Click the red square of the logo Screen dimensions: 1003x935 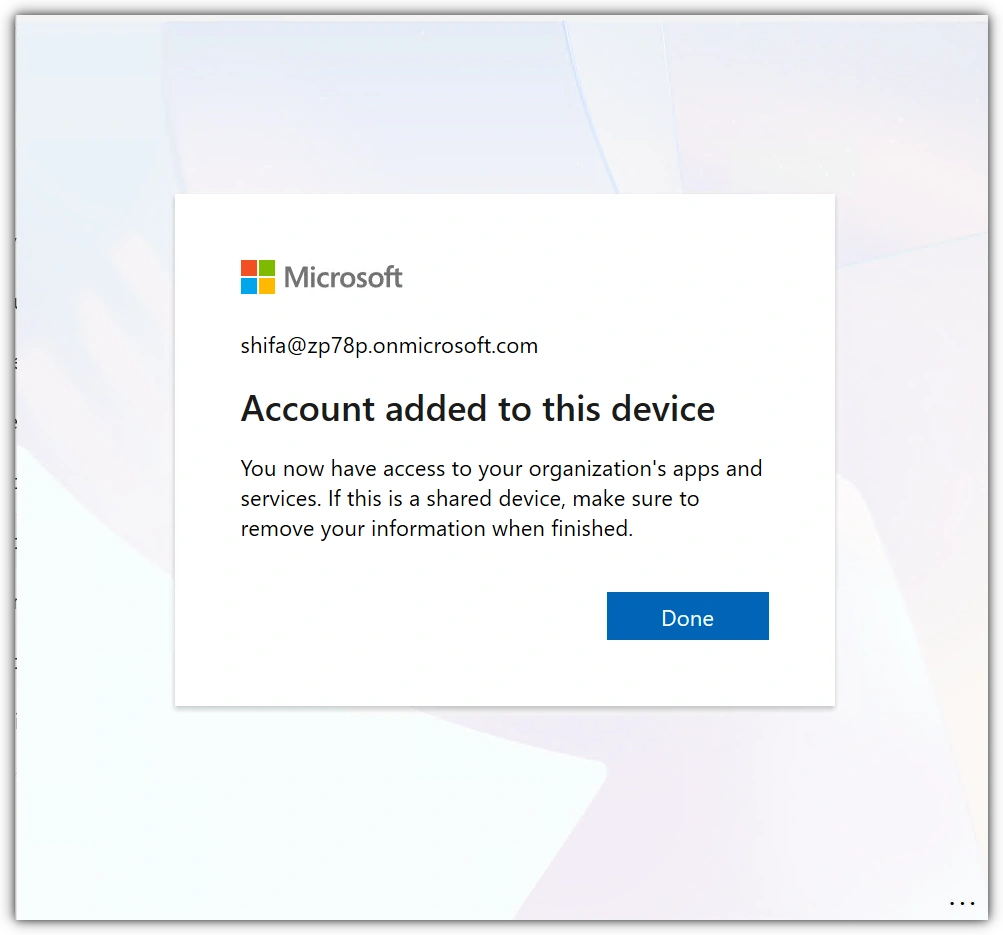[x=249, y=268]
